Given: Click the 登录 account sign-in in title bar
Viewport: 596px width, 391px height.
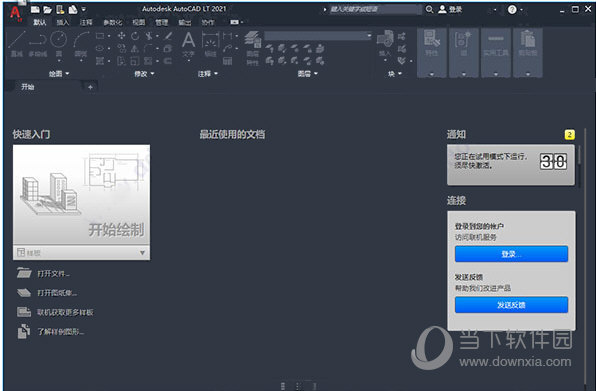Looking at the screenshot, I should (450, 9).
